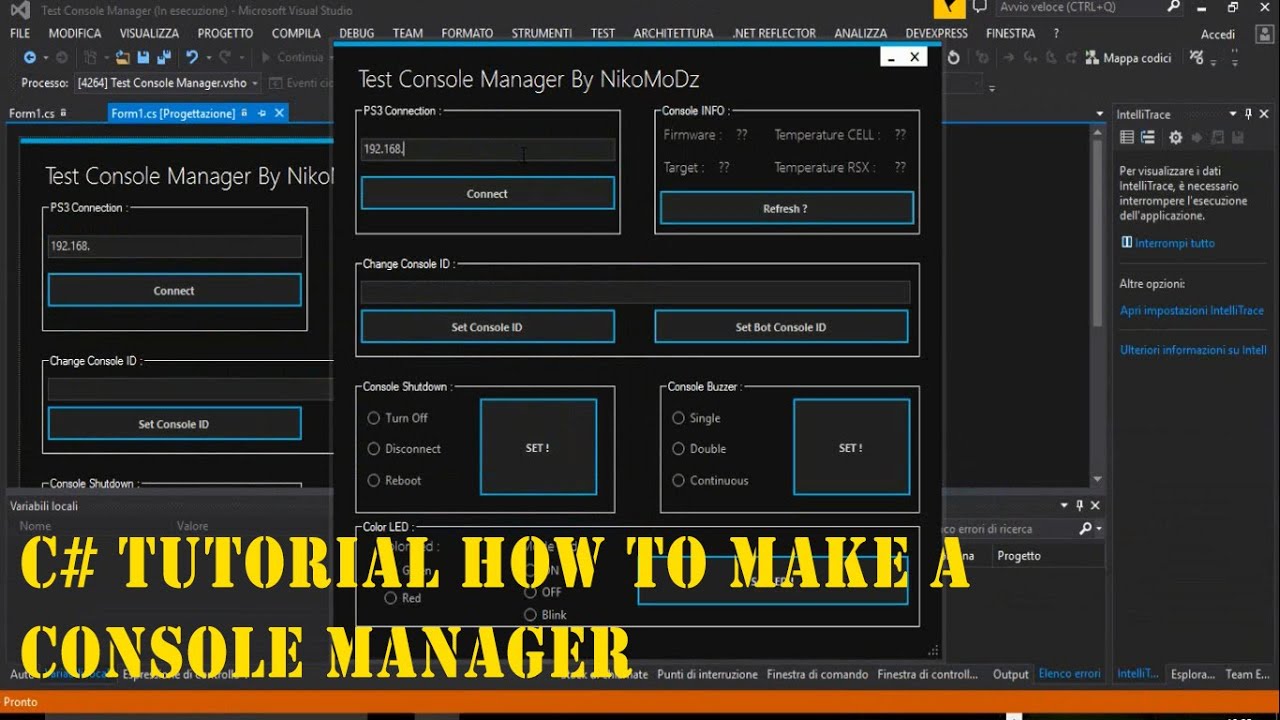Click the Change Console ID text field in the app
This screenshot has height=720, width=1280.
coord(635,292)
